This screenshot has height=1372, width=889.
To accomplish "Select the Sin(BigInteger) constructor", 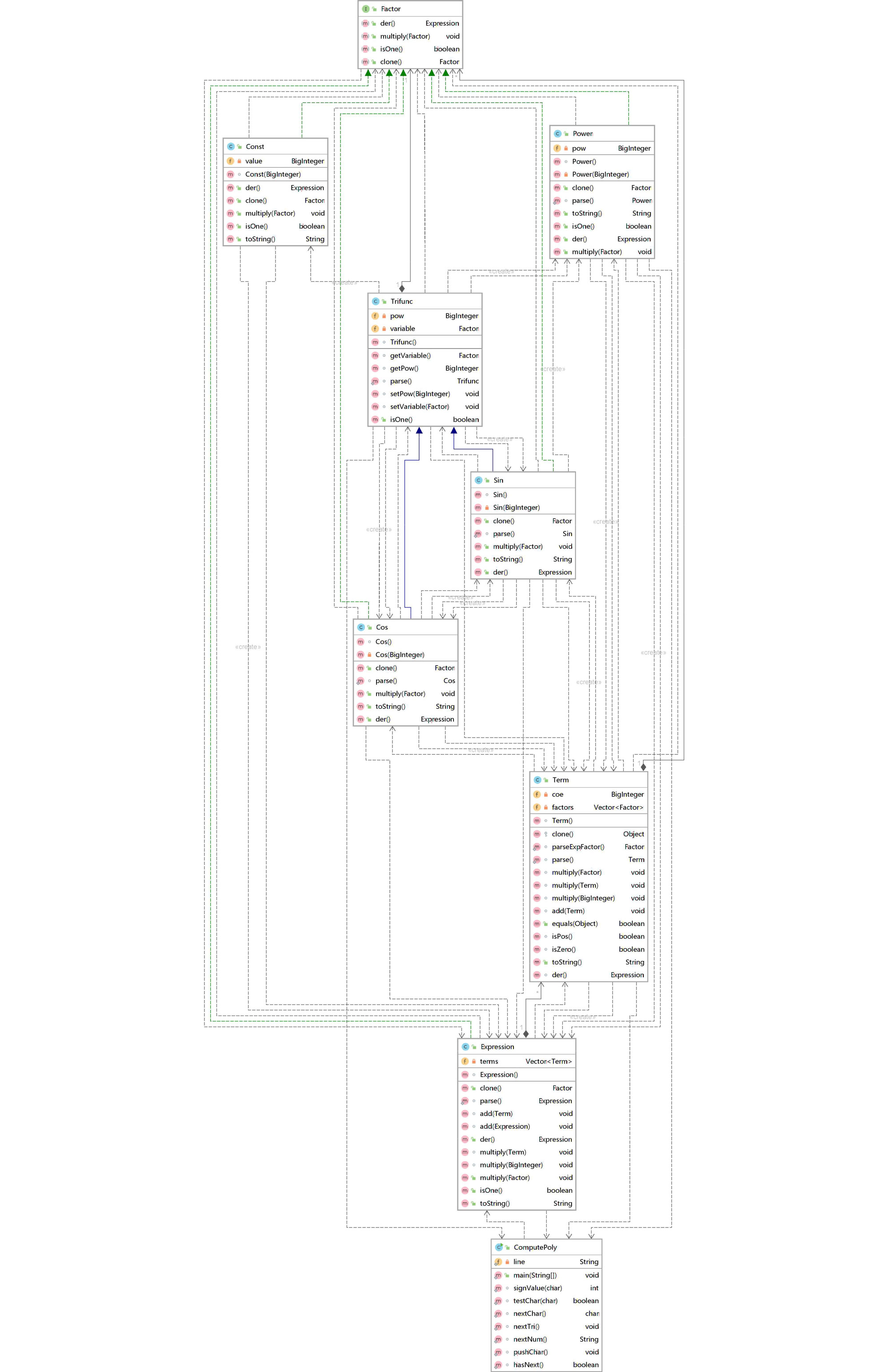I will [516, 507].
